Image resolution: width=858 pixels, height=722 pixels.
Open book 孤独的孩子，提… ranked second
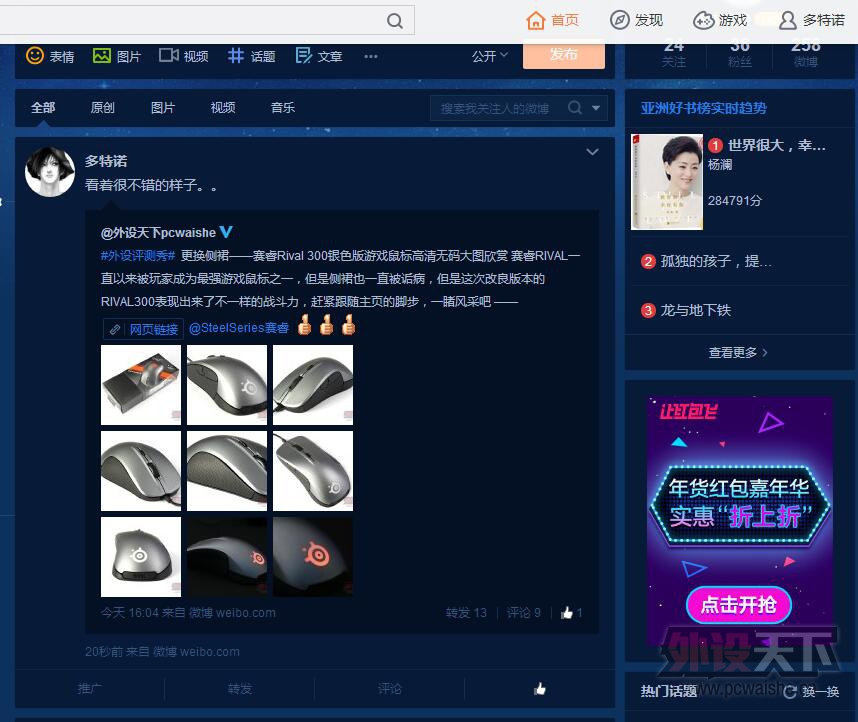[716, 261]
